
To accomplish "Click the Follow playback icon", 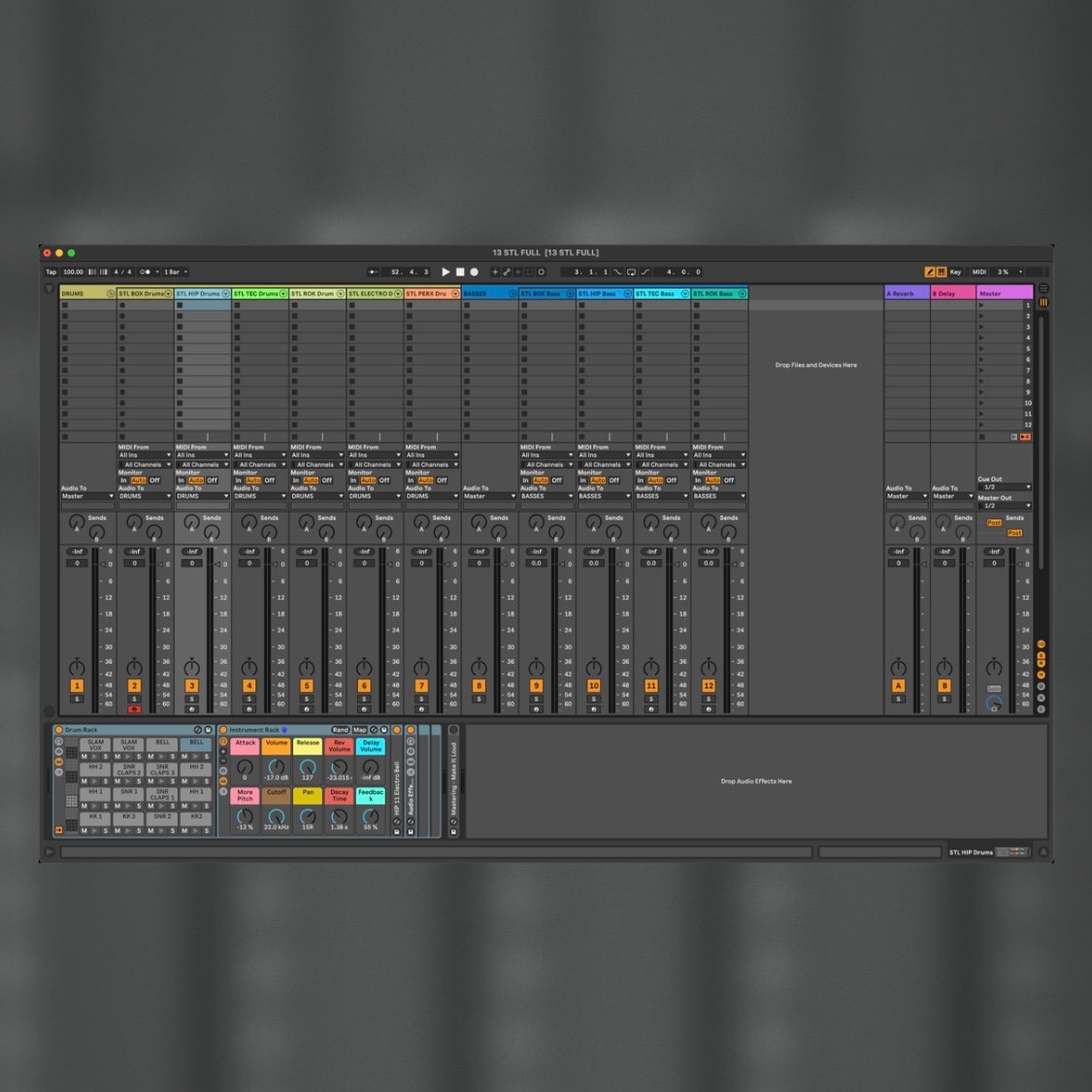I will click(x=374, y=272).
